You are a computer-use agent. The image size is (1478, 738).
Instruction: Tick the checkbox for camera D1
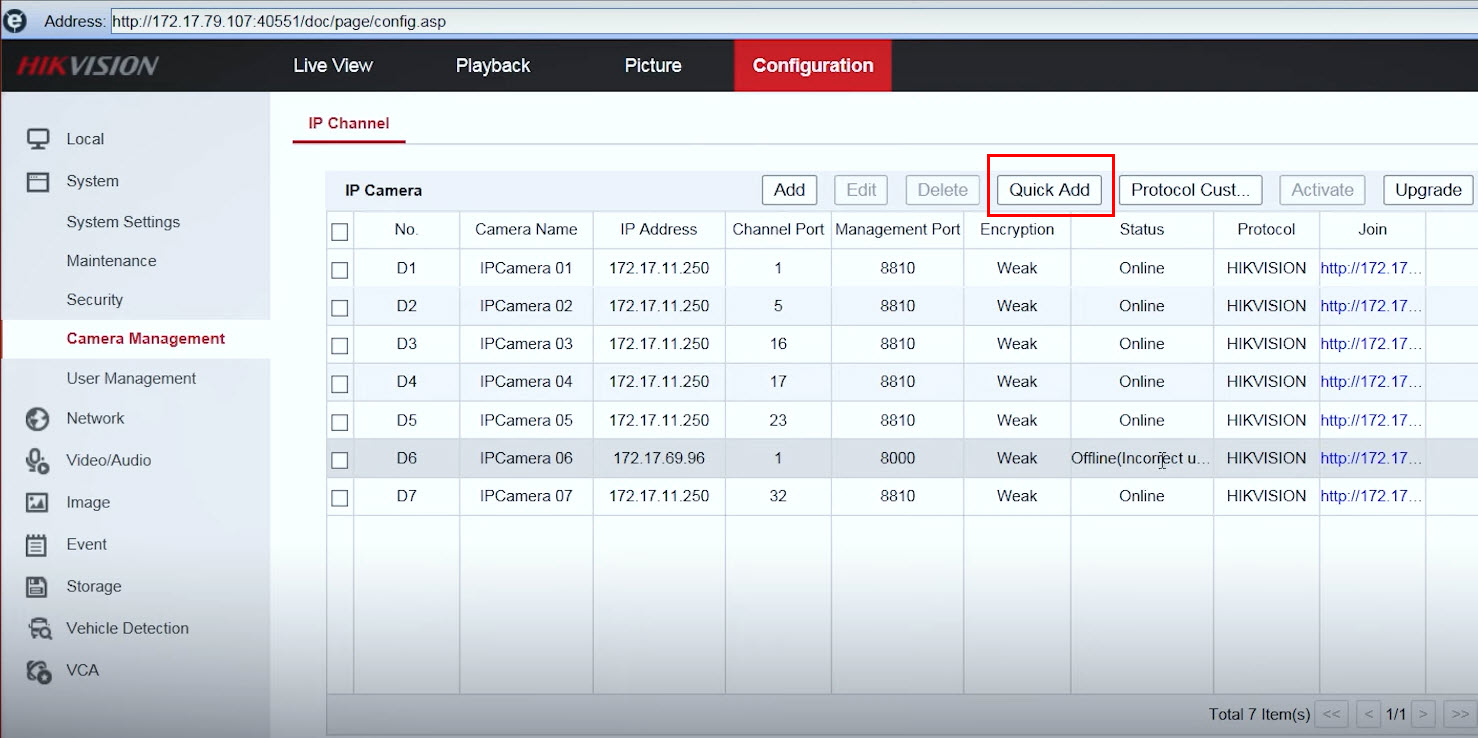(340, 269)
